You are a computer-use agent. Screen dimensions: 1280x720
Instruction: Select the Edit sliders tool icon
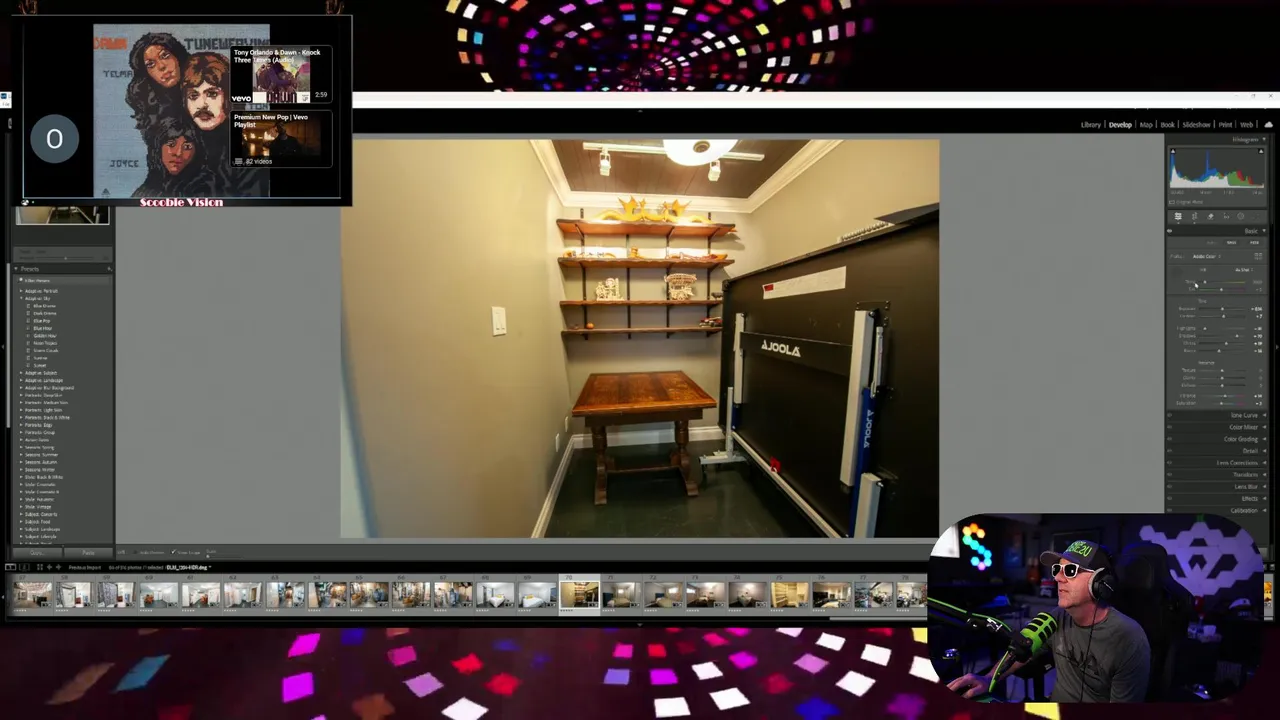(x=1178, y=216)
